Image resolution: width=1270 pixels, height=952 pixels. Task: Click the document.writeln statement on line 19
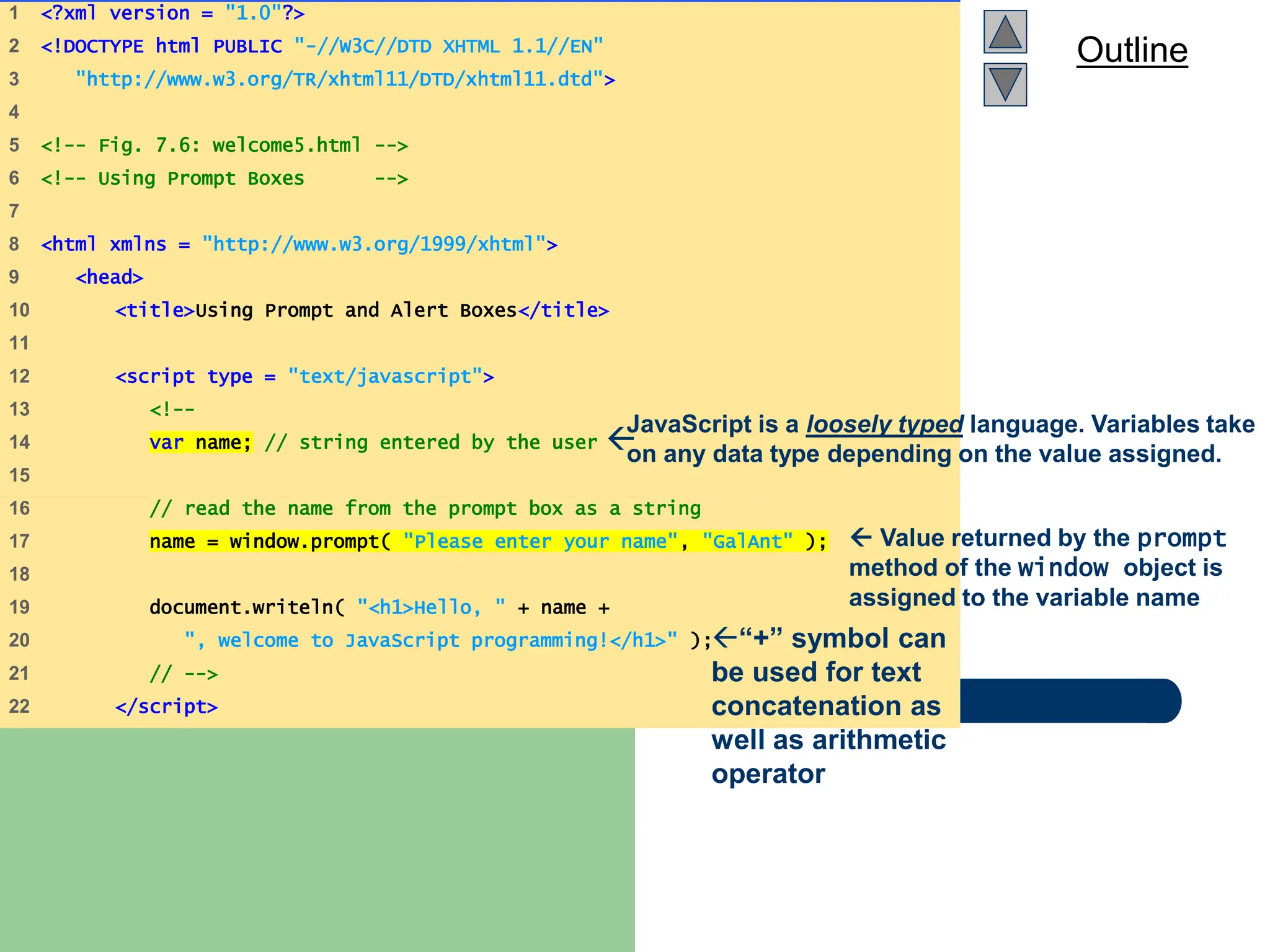380,607
